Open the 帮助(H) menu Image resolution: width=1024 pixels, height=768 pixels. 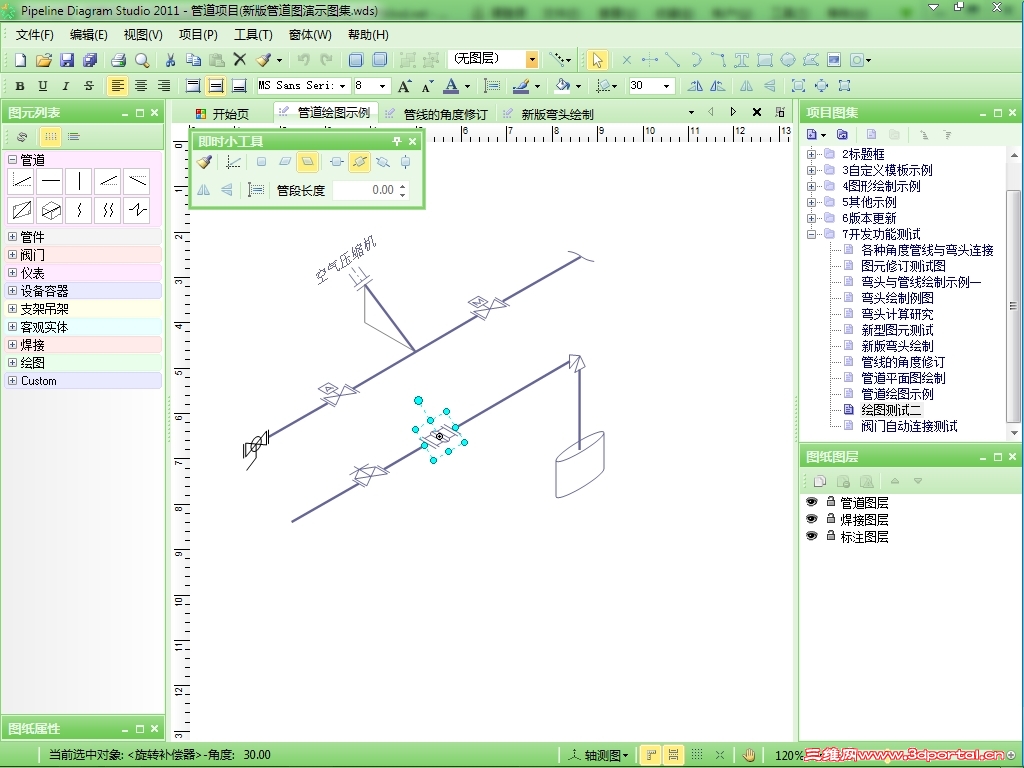(368, 35)
